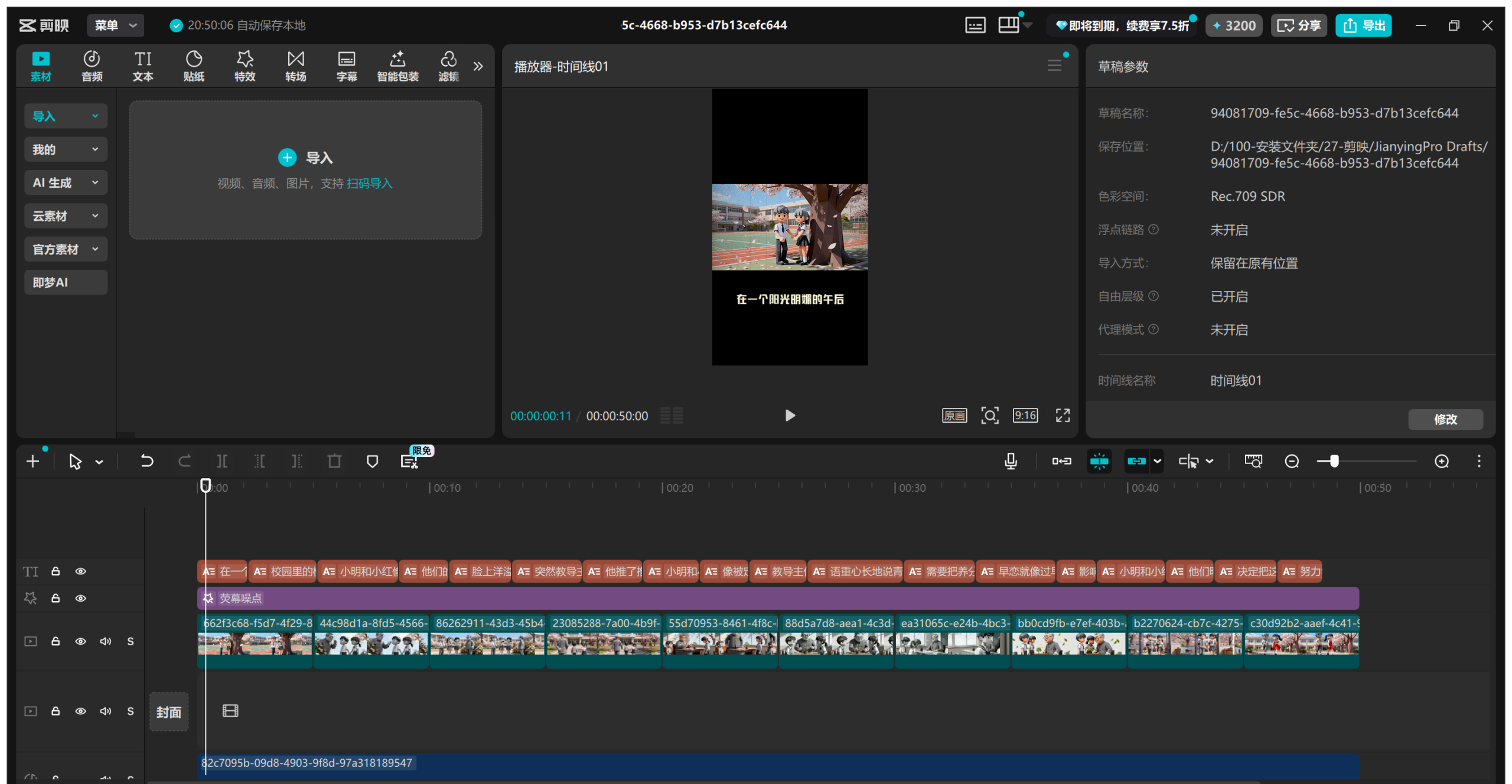Click the marker shield icon in timeline toolbar
The height and width of the screenshot is (784, 1512).
point(372,461)
